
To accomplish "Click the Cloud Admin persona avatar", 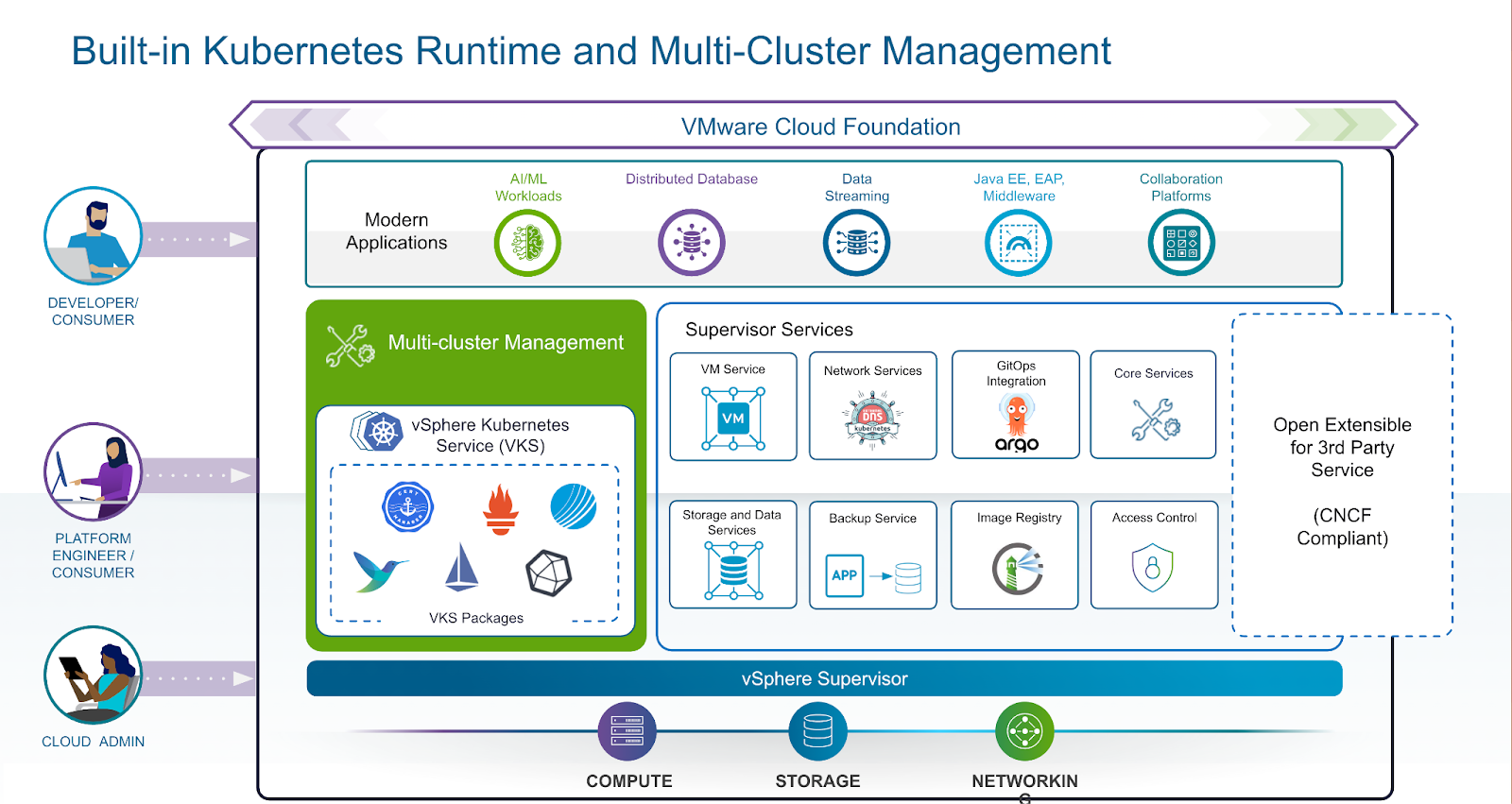I will pos(93,675).
